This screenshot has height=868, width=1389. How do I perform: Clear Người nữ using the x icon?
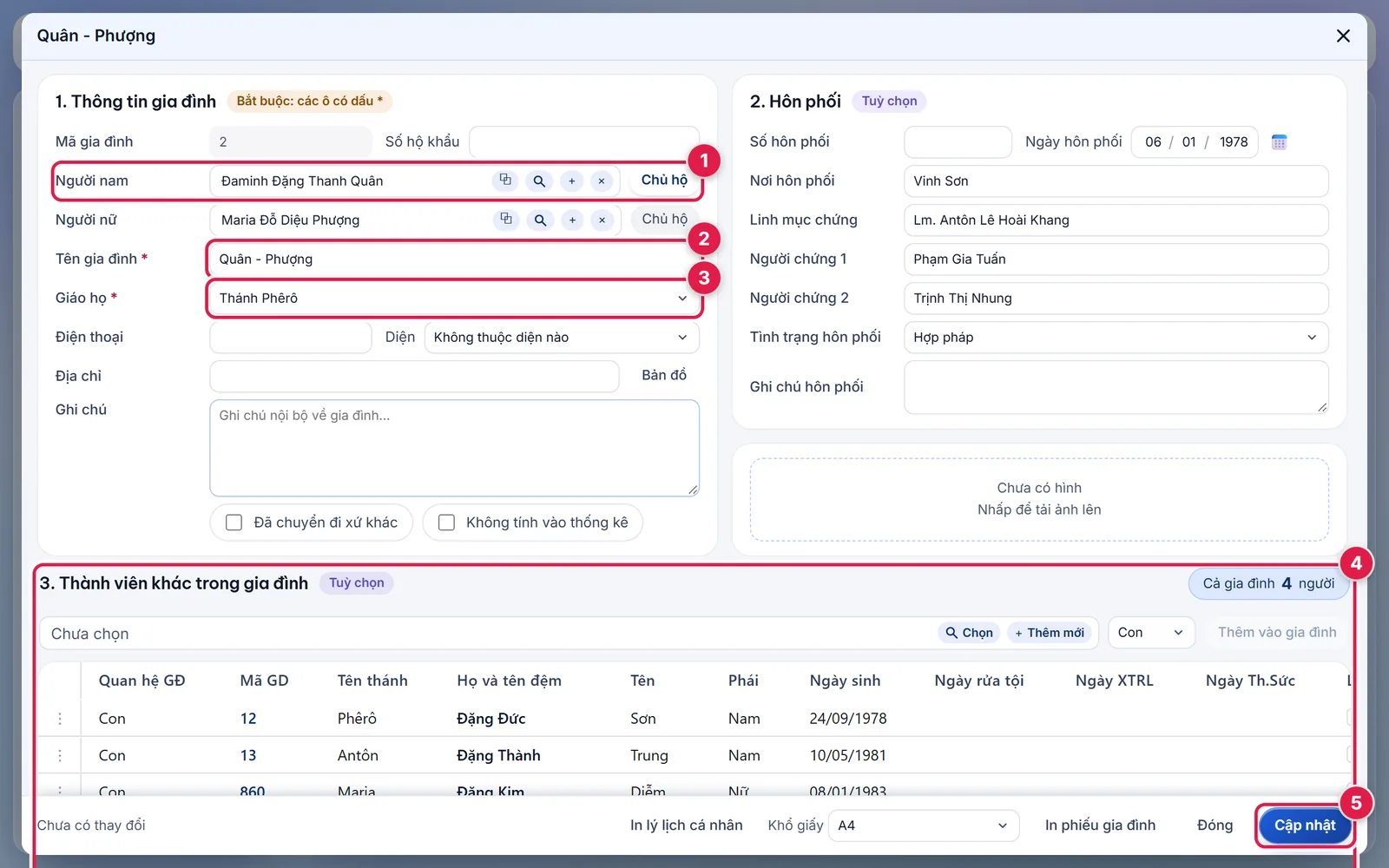602,220
